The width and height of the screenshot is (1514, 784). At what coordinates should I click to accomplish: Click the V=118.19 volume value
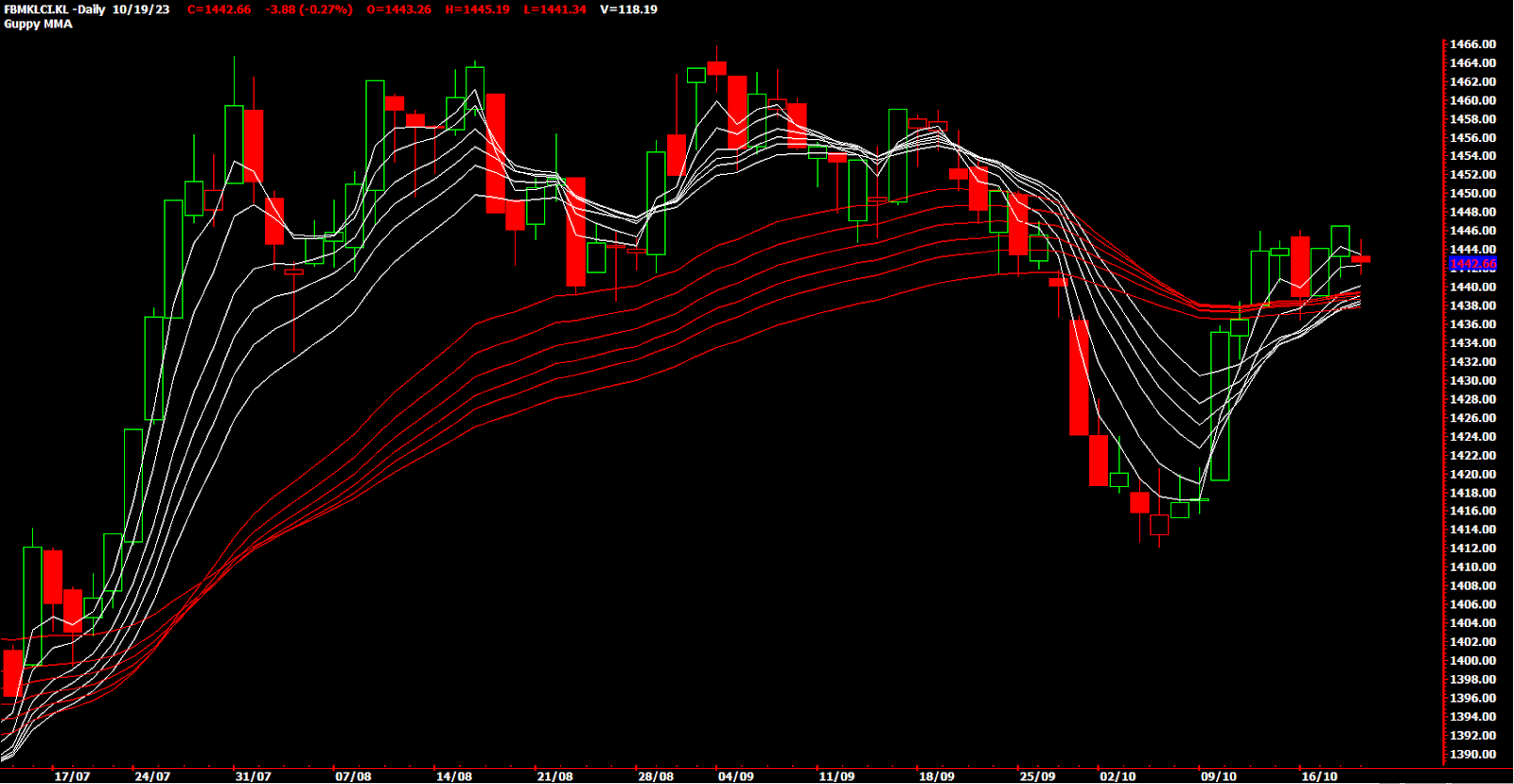[628, 9]
